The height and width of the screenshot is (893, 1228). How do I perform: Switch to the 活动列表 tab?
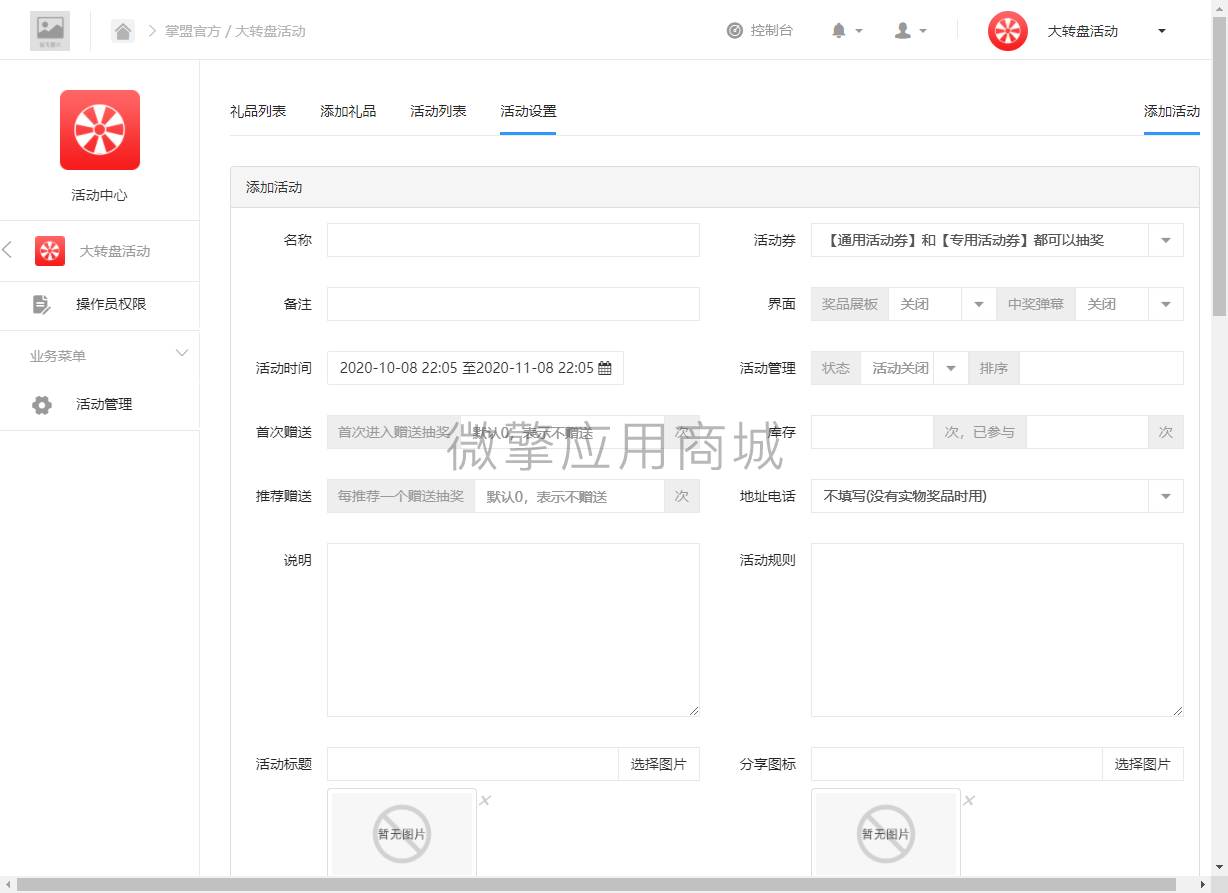(x=438, y=111)
